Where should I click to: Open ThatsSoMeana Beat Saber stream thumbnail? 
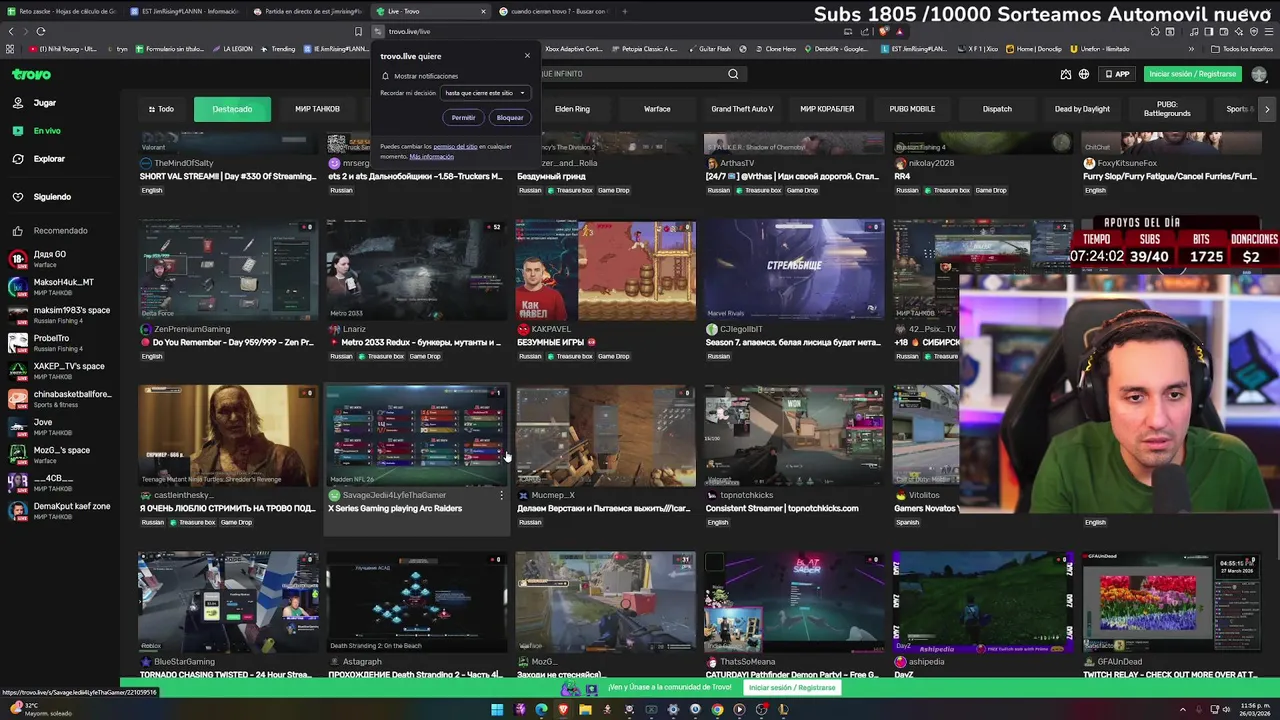pos(794,602)
